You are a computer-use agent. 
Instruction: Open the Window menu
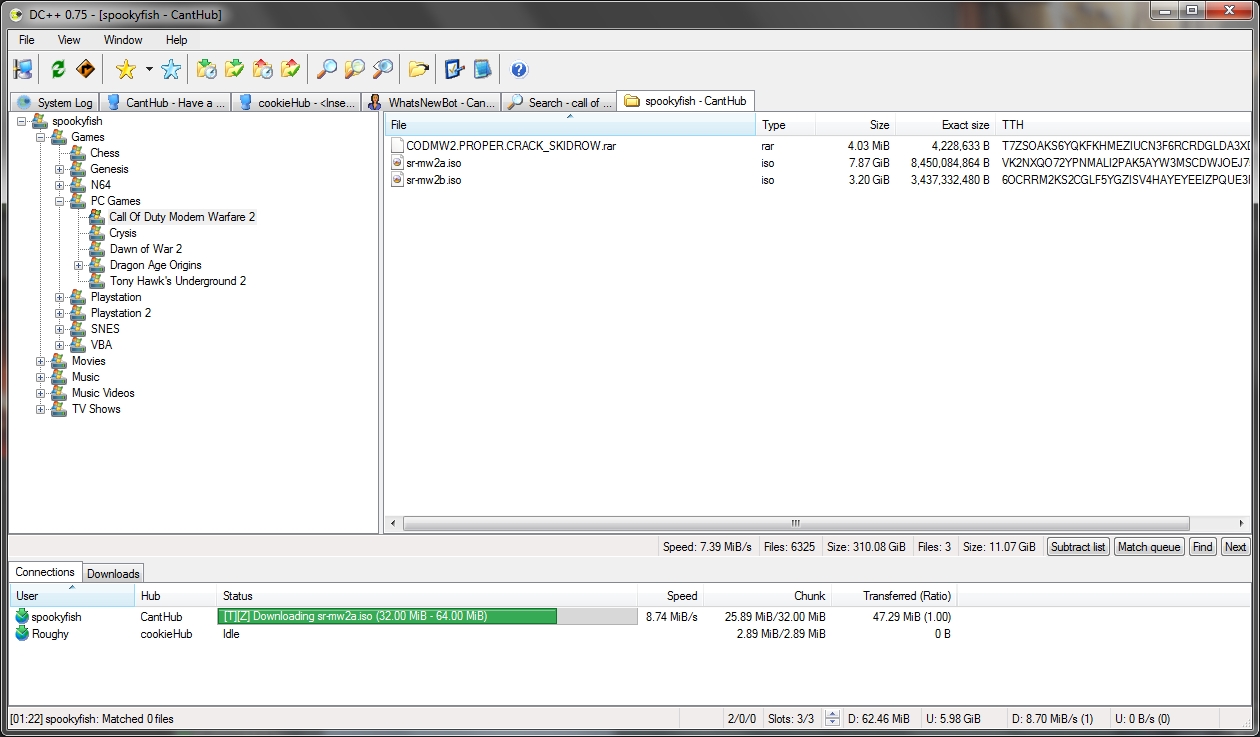click(122, 40)
